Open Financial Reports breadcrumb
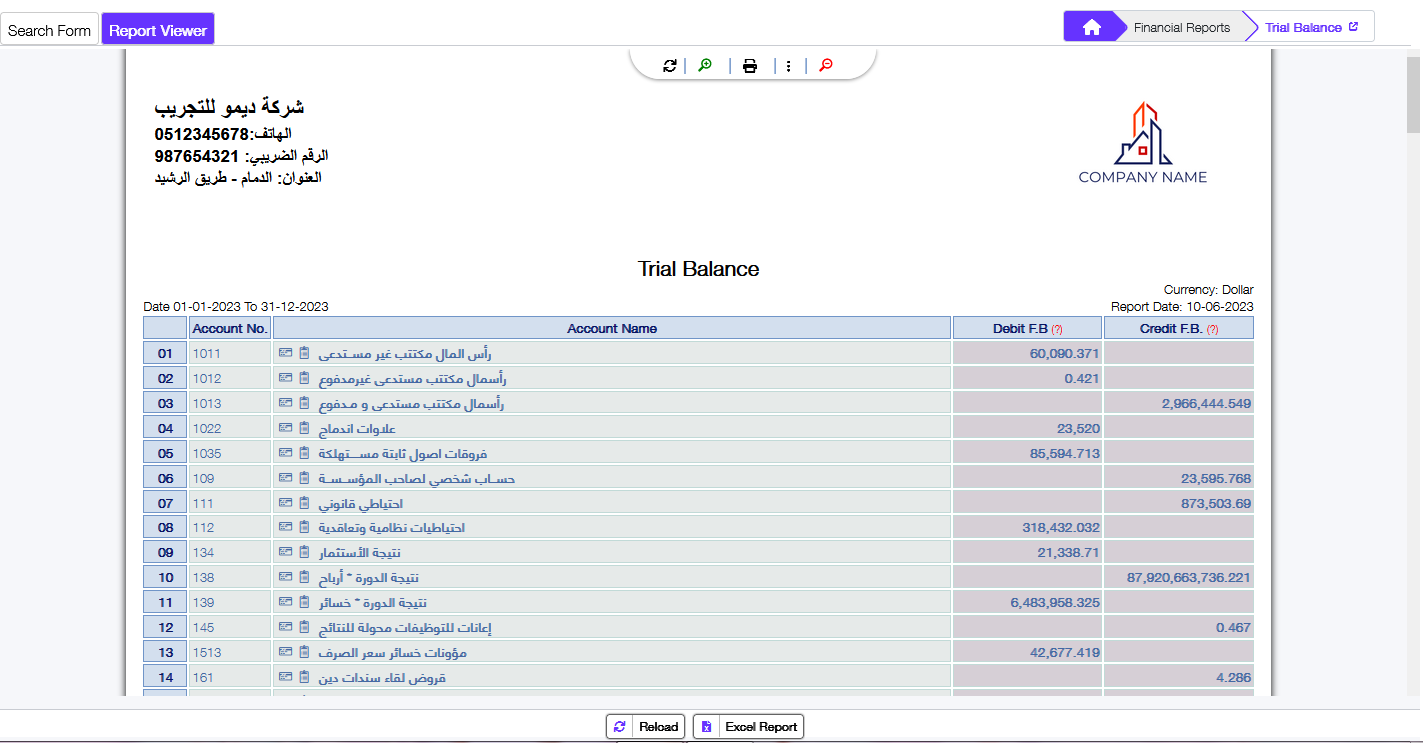 [1182, 28]
